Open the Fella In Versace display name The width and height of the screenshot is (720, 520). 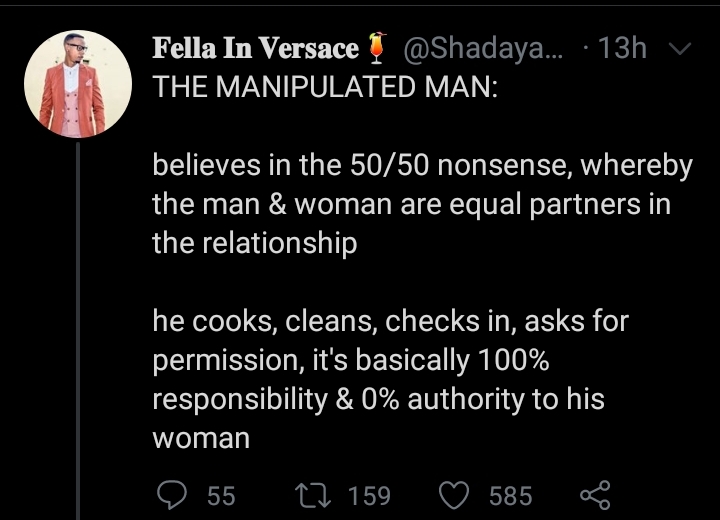[x=255, y=48]
